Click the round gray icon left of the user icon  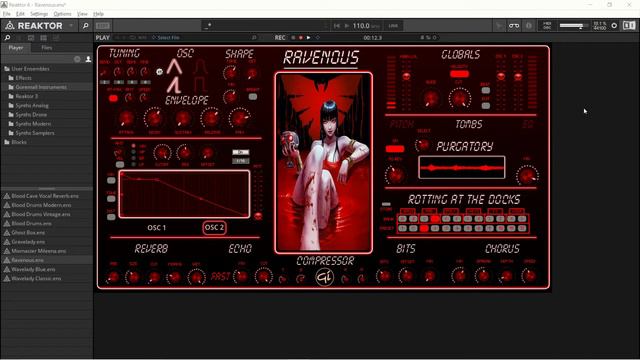tap(77, 59)
